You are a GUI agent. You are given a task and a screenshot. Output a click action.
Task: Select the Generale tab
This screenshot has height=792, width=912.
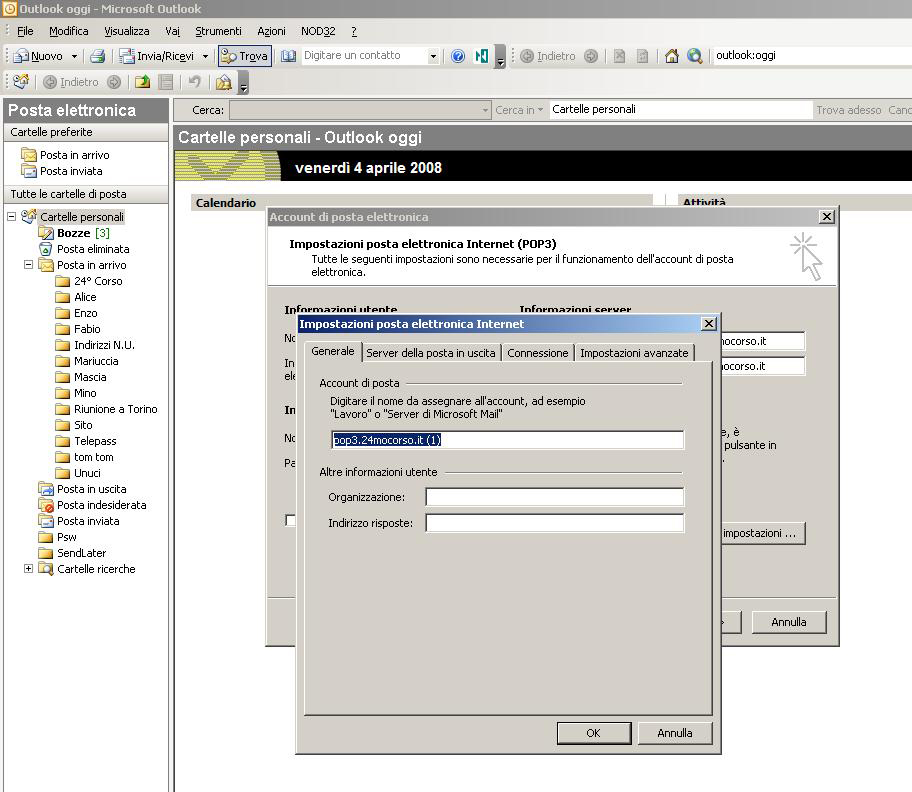coord(333,351)
